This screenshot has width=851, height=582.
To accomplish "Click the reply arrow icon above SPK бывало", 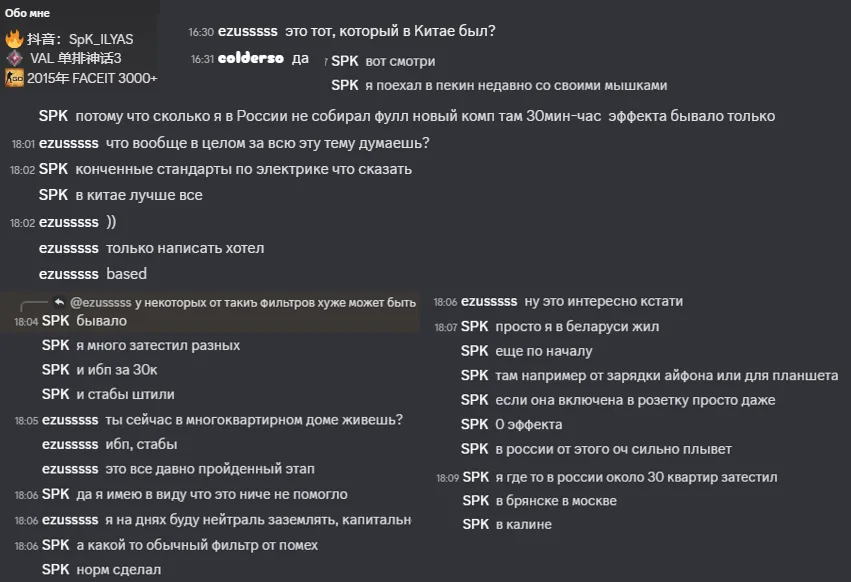I will (59, 302).
